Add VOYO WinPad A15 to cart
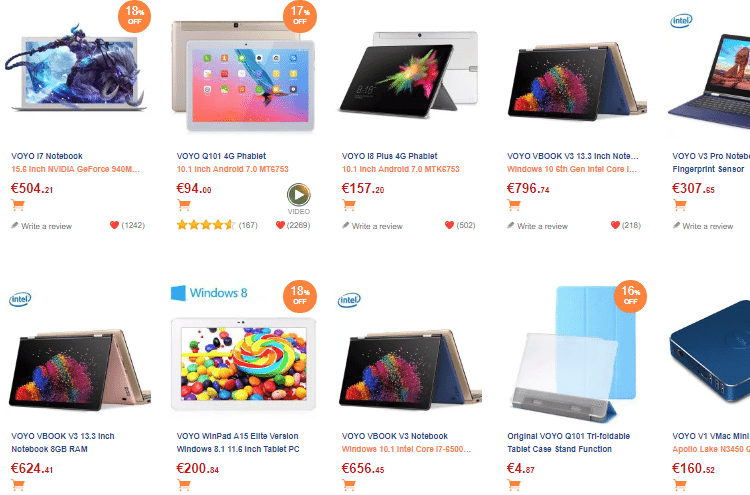Screen dimensions: 750x495 pos(184,485)
